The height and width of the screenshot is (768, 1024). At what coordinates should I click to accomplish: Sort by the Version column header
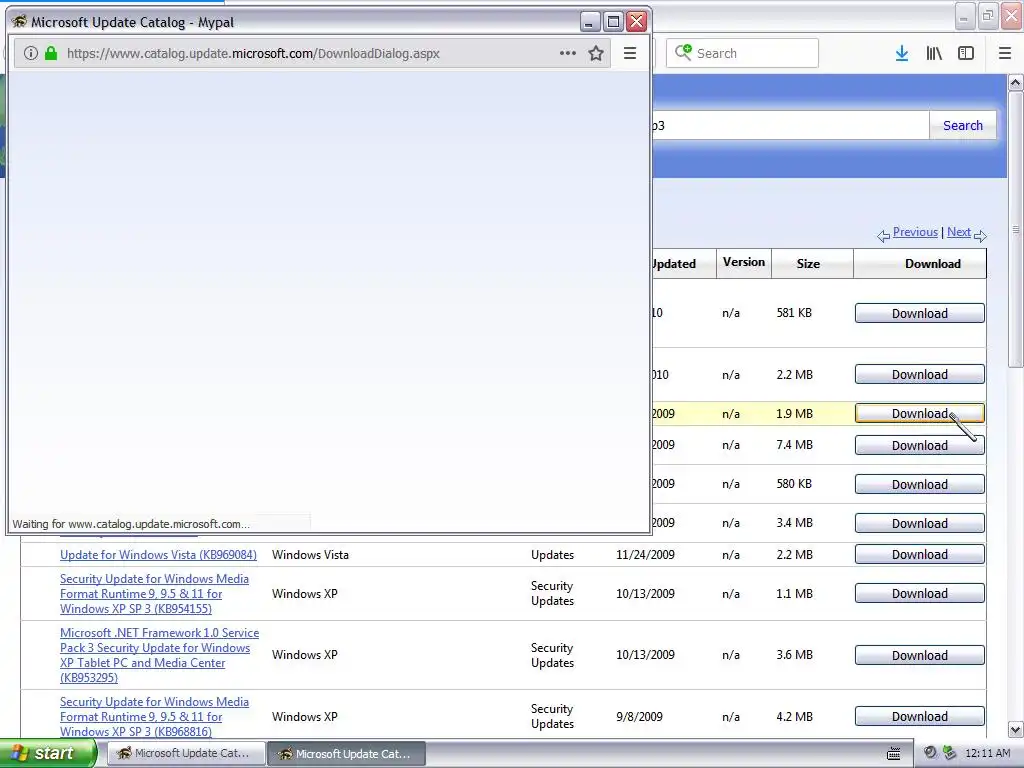743,262
